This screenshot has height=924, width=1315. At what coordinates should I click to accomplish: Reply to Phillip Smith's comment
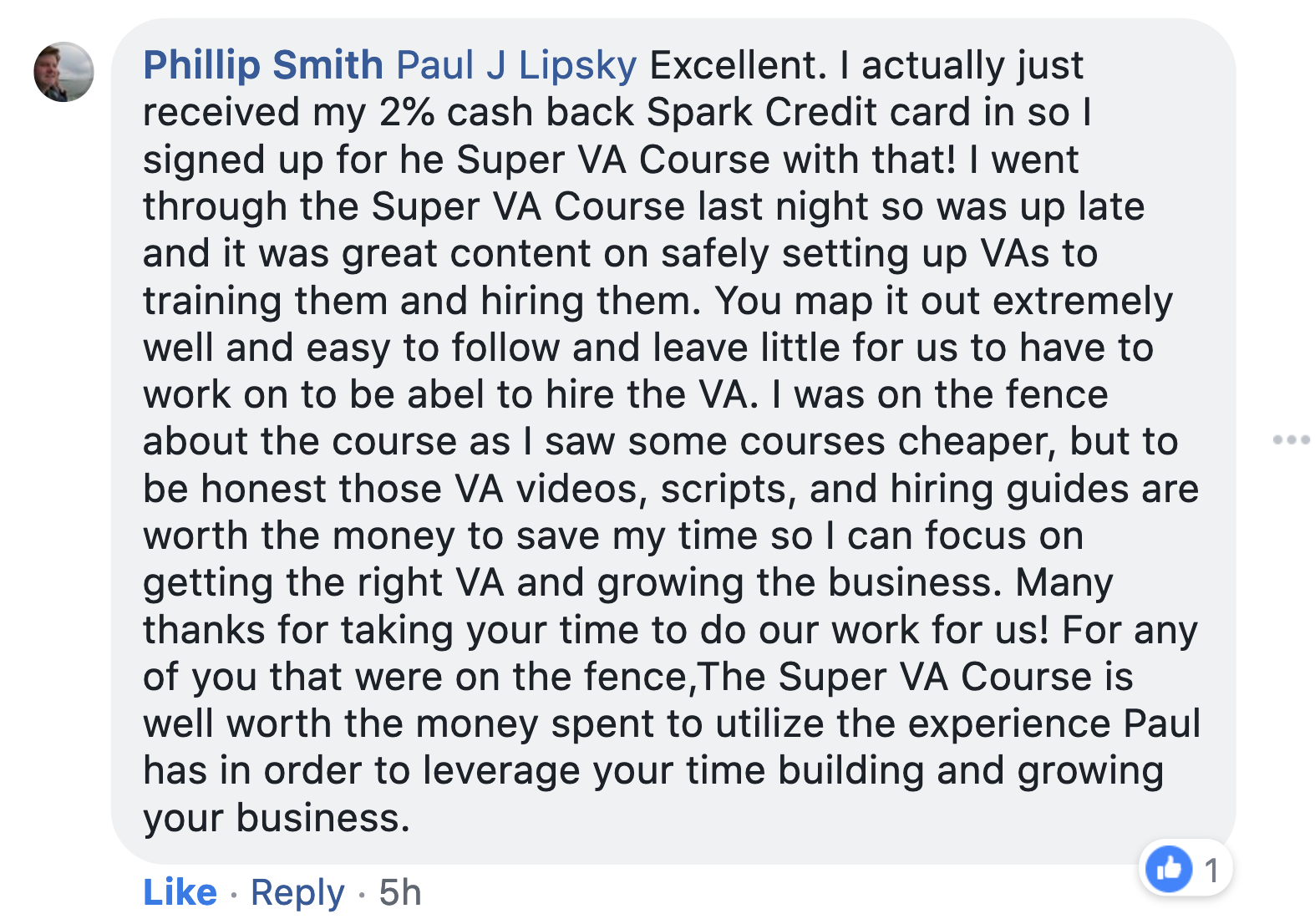pos(297,892)
